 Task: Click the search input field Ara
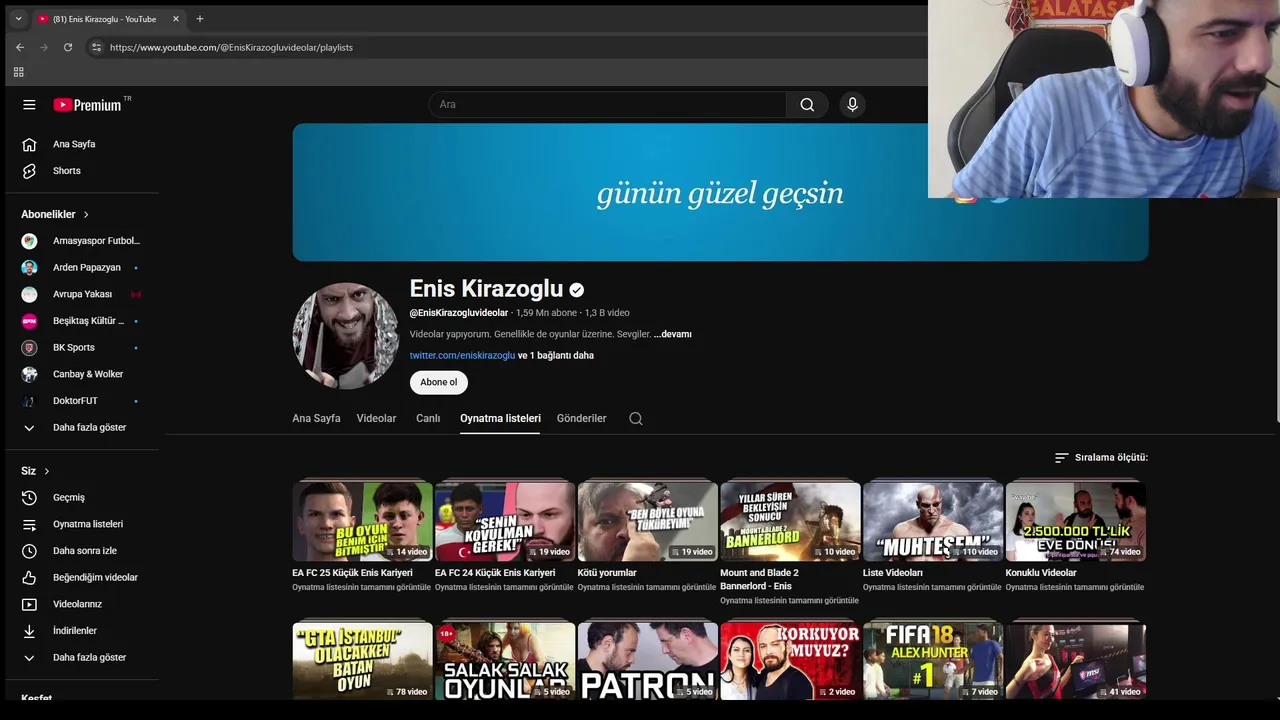point(607,104)
